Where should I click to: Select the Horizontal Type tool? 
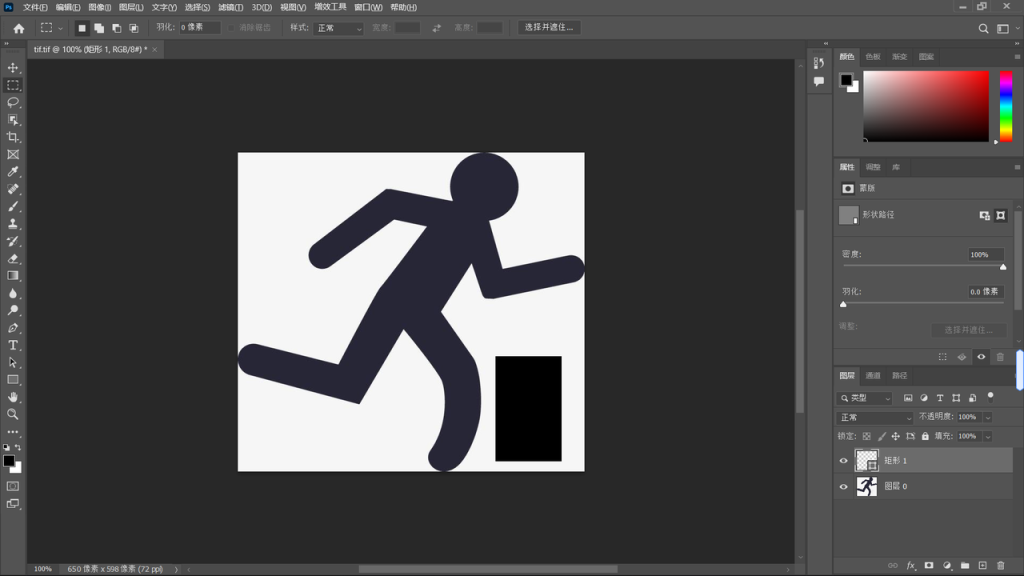point(13,345)
